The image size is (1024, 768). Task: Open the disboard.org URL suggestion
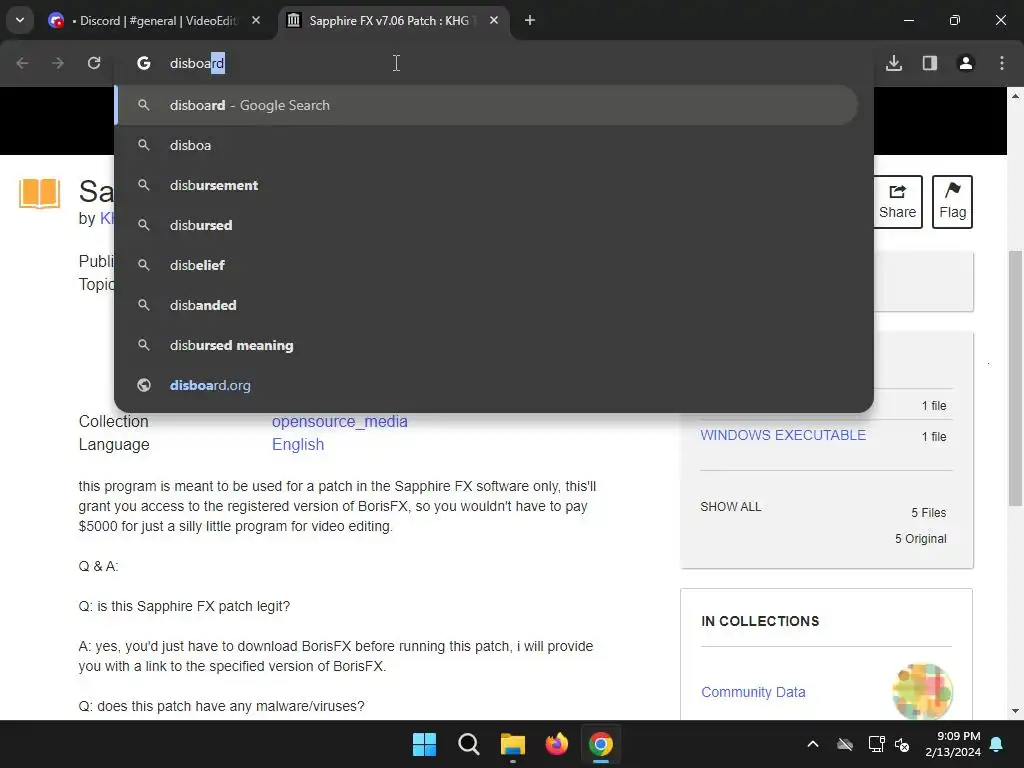click(486, 385)
